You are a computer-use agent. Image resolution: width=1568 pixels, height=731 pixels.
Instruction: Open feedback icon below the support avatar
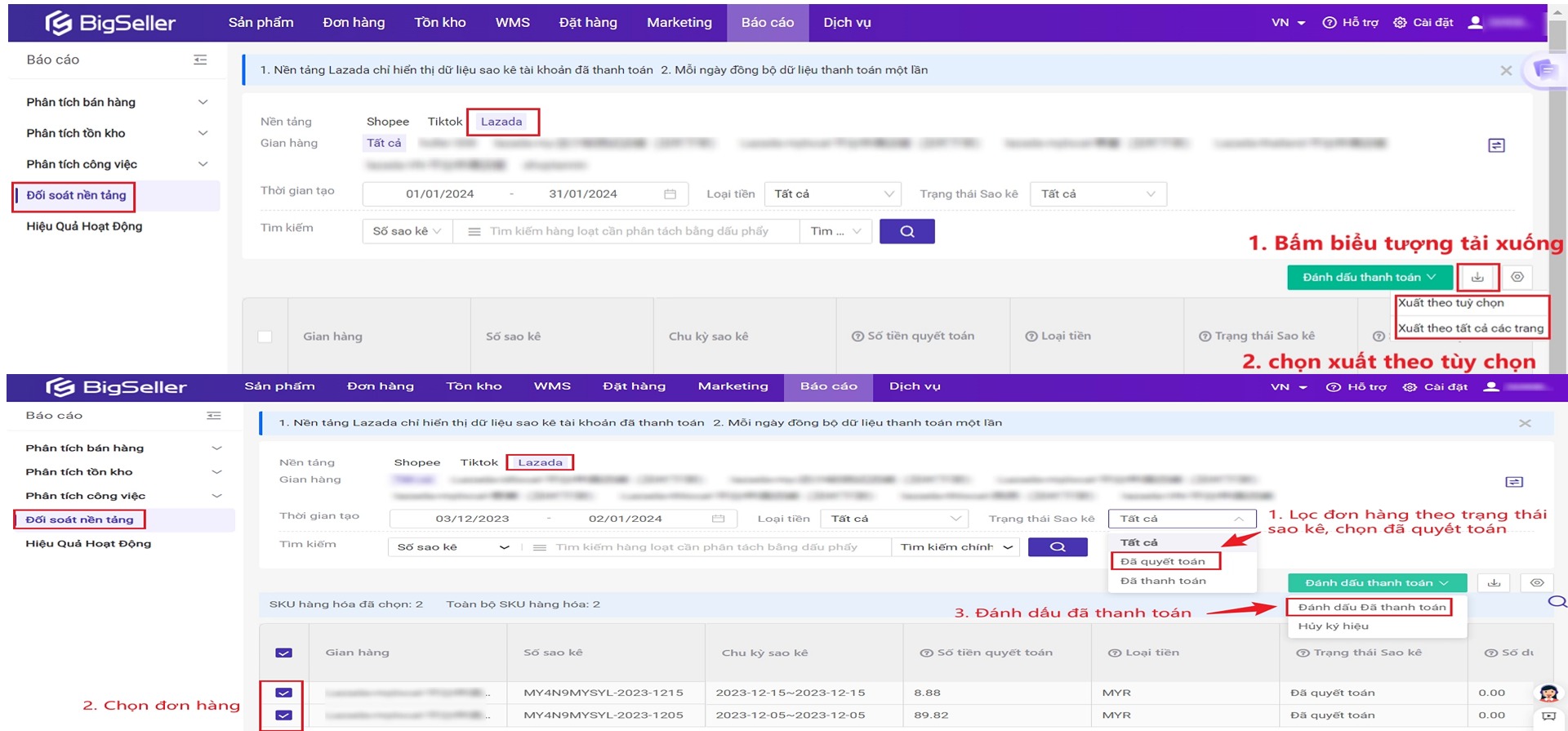pos(1548,716)
